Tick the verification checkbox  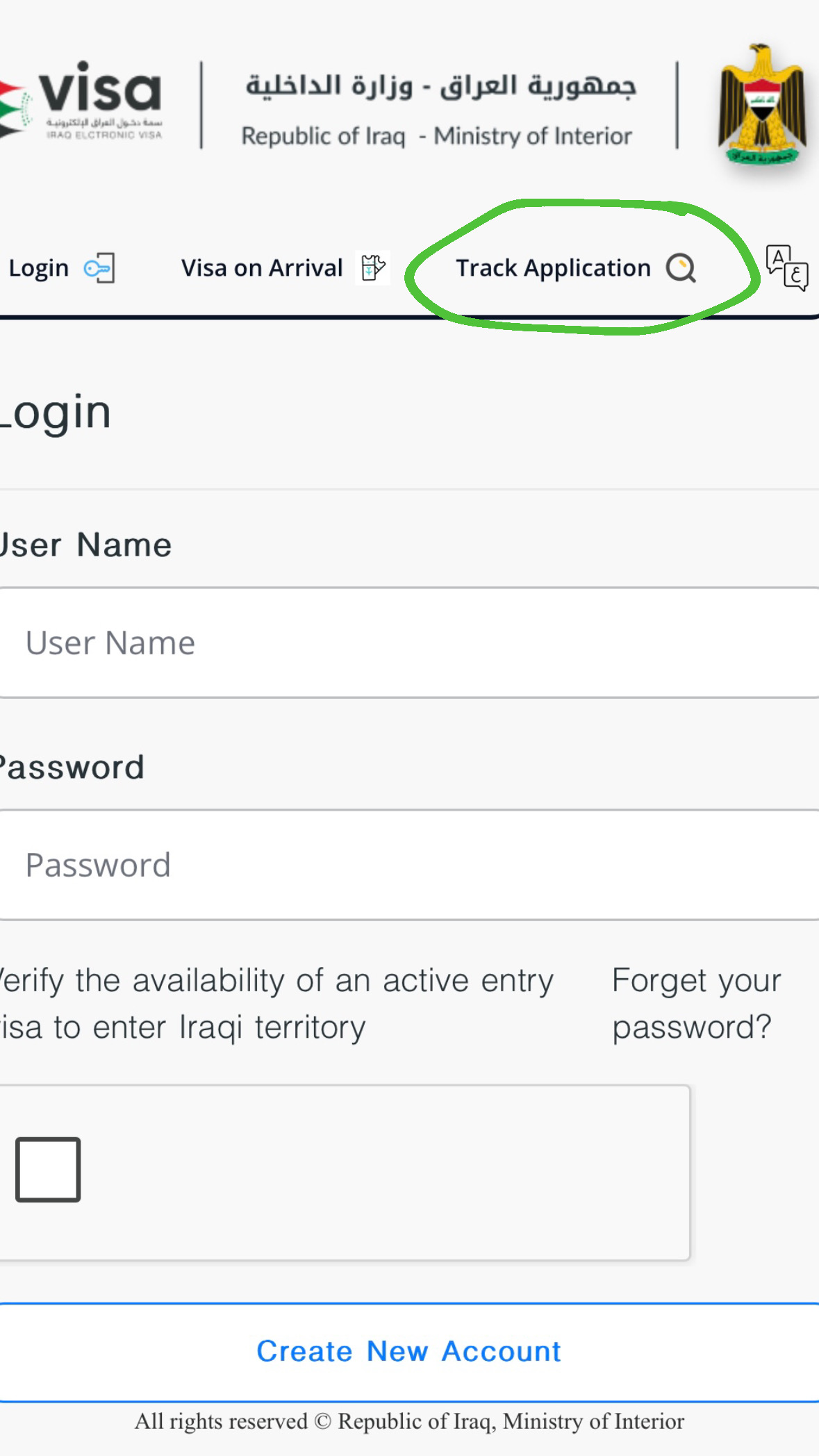point(48,1169)
